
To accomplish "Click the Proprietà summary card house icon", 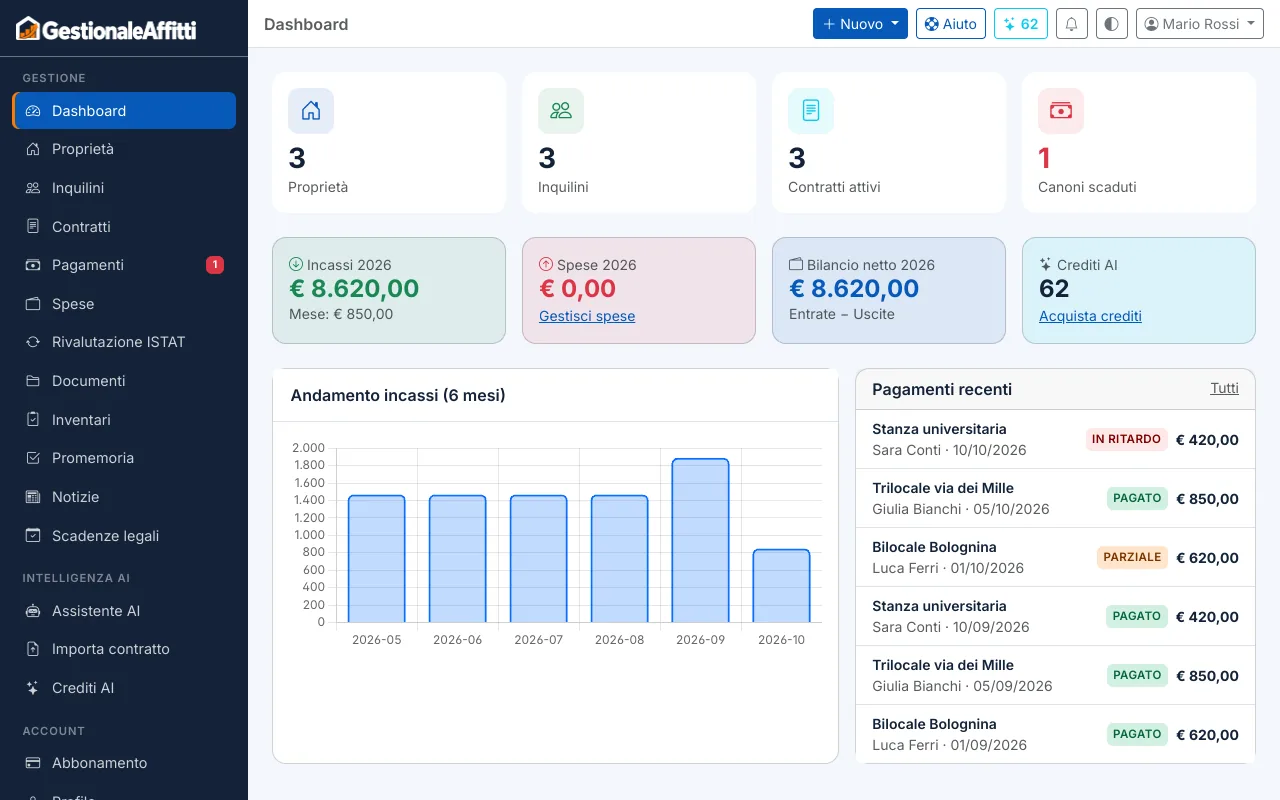I will [311, 111].
